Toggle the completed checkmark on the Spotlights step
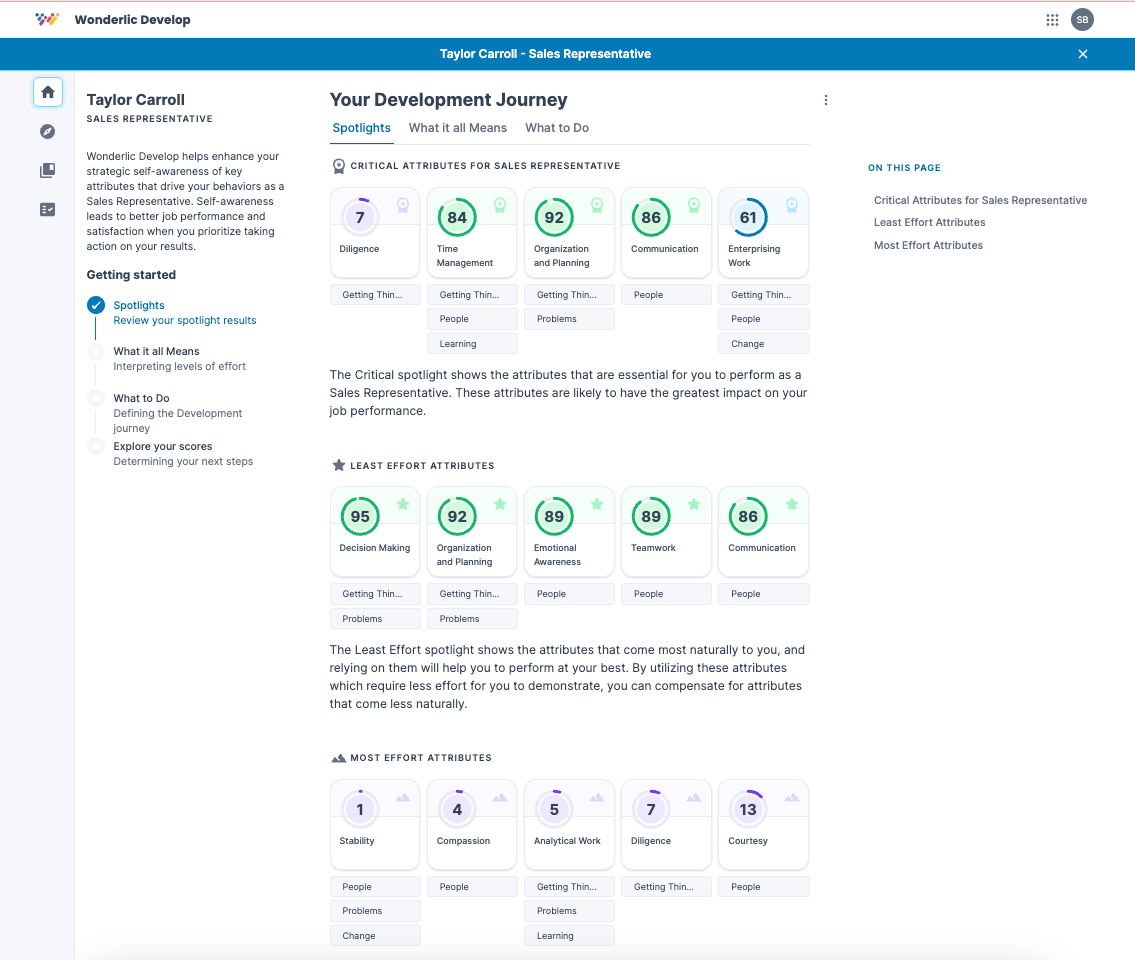 (96, 306)
